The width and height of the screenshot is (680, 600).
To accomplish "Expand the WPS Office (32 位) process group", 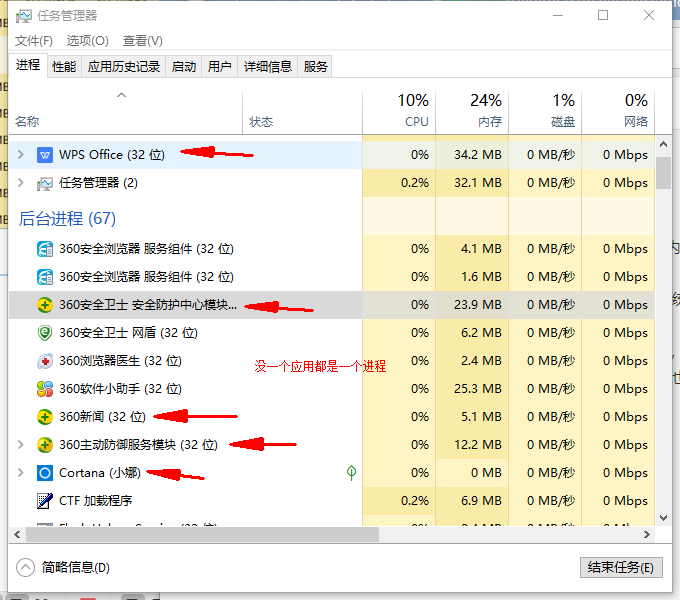I will [20, 154].
